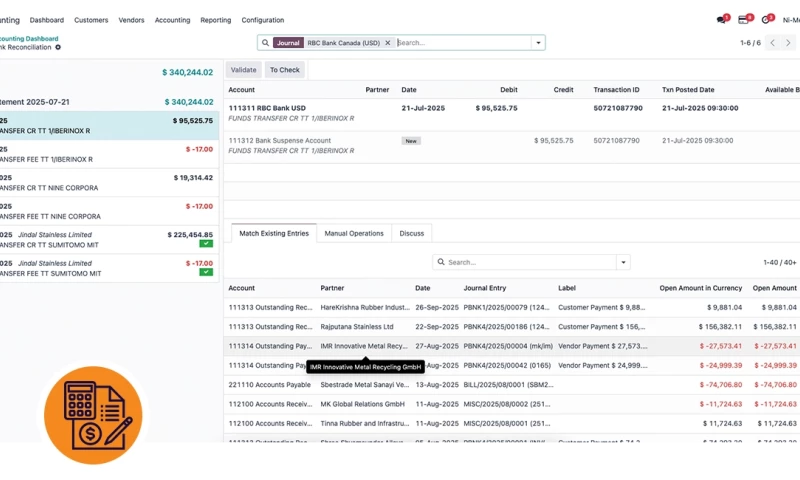
Task: Click the magnifier icon in top search bar
Action: click(265, 43)
